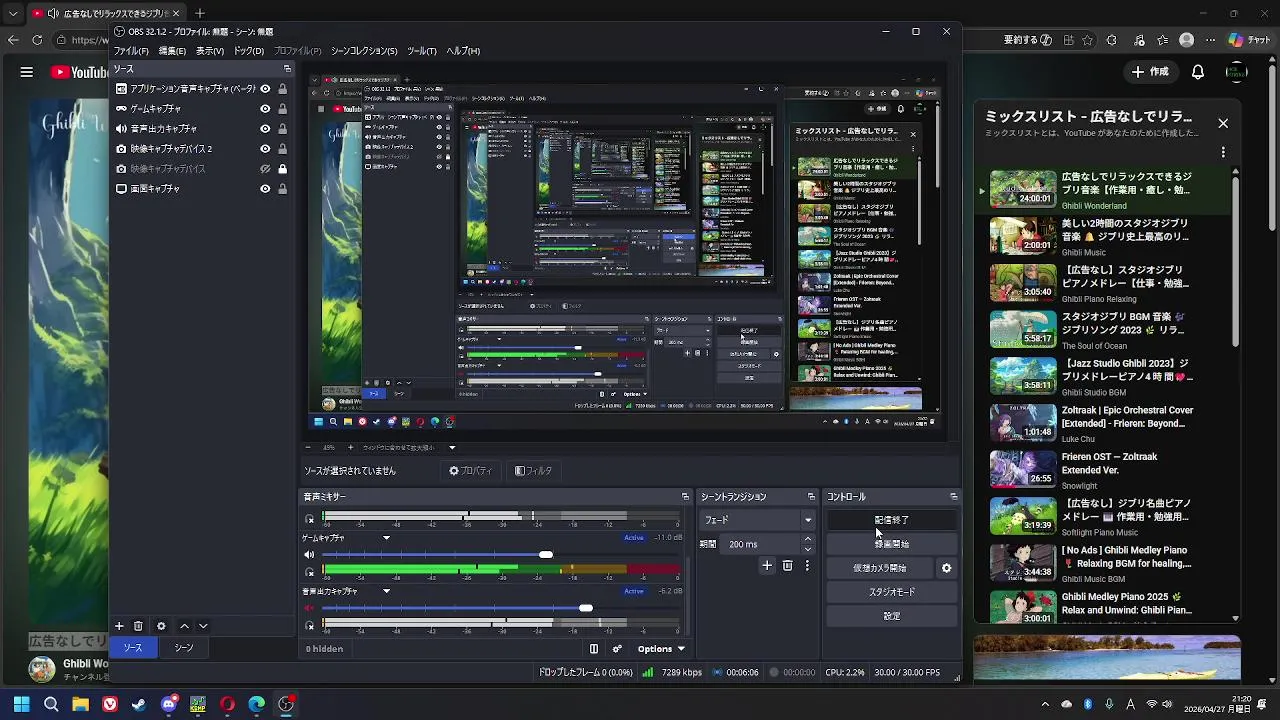Hide the ゲームキャプチャ source
The width and height of the screenshot is (1280, 720).
pos(265,109)
